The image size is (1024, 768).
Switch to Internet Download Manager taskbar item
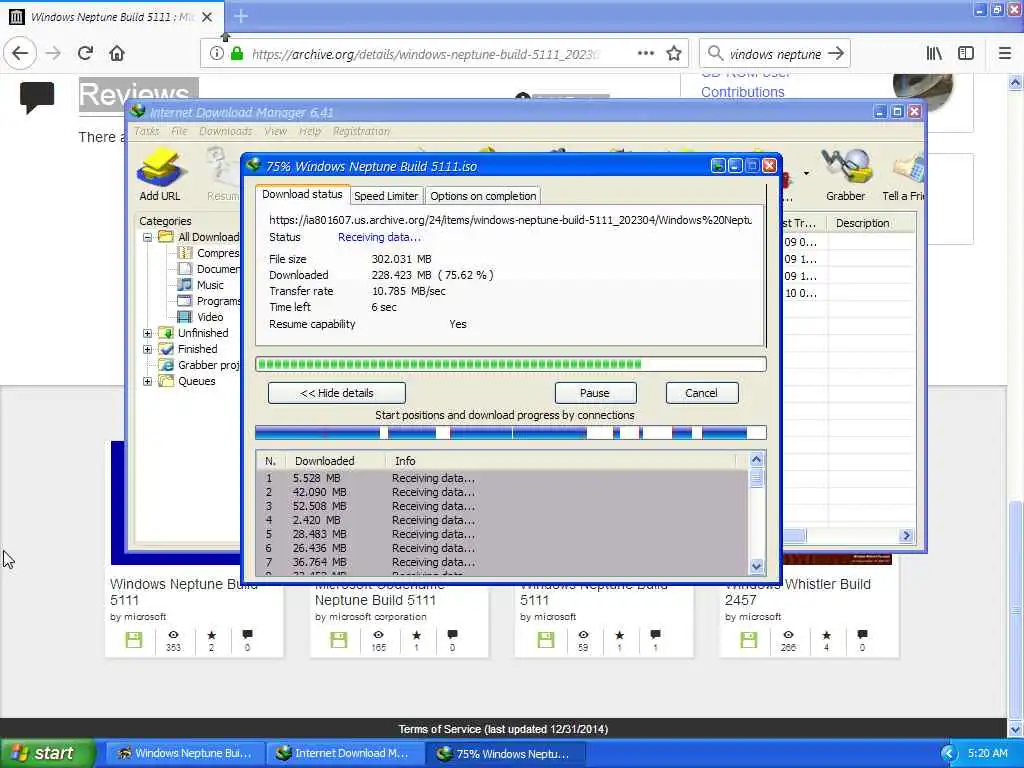click(345, 754)
